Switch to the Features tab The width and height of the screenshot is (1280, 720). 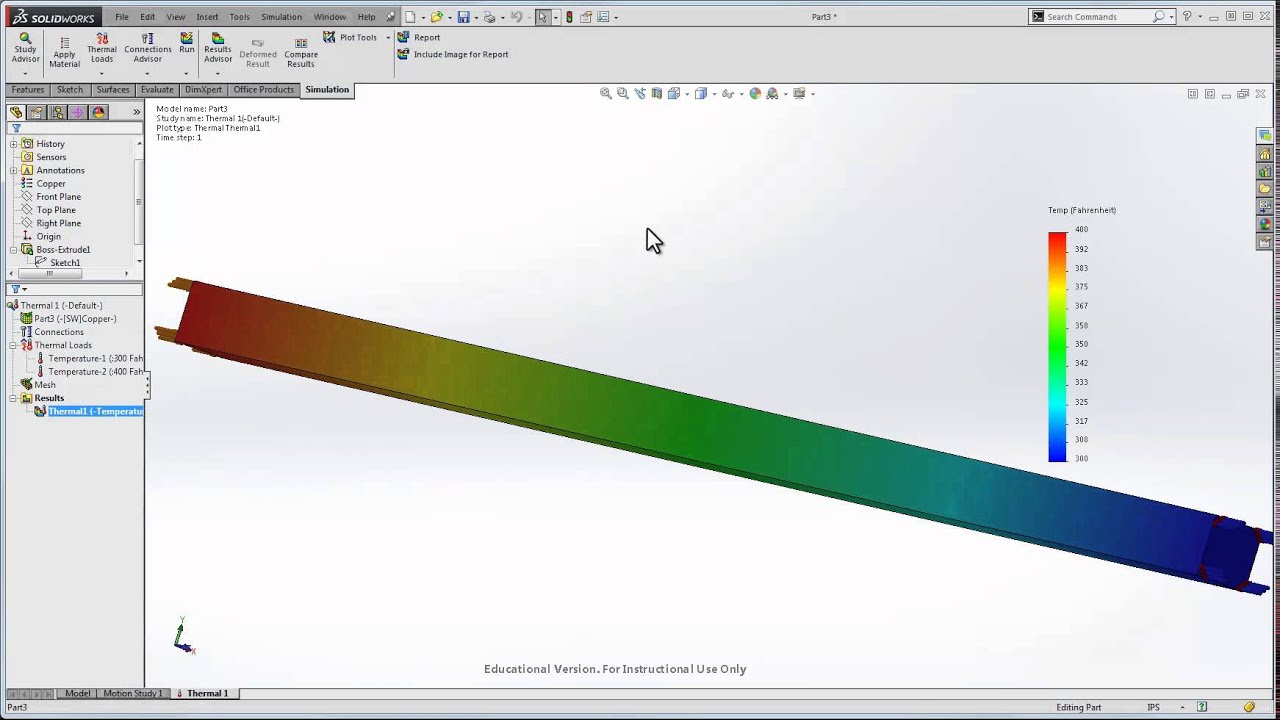pos(27,90)
